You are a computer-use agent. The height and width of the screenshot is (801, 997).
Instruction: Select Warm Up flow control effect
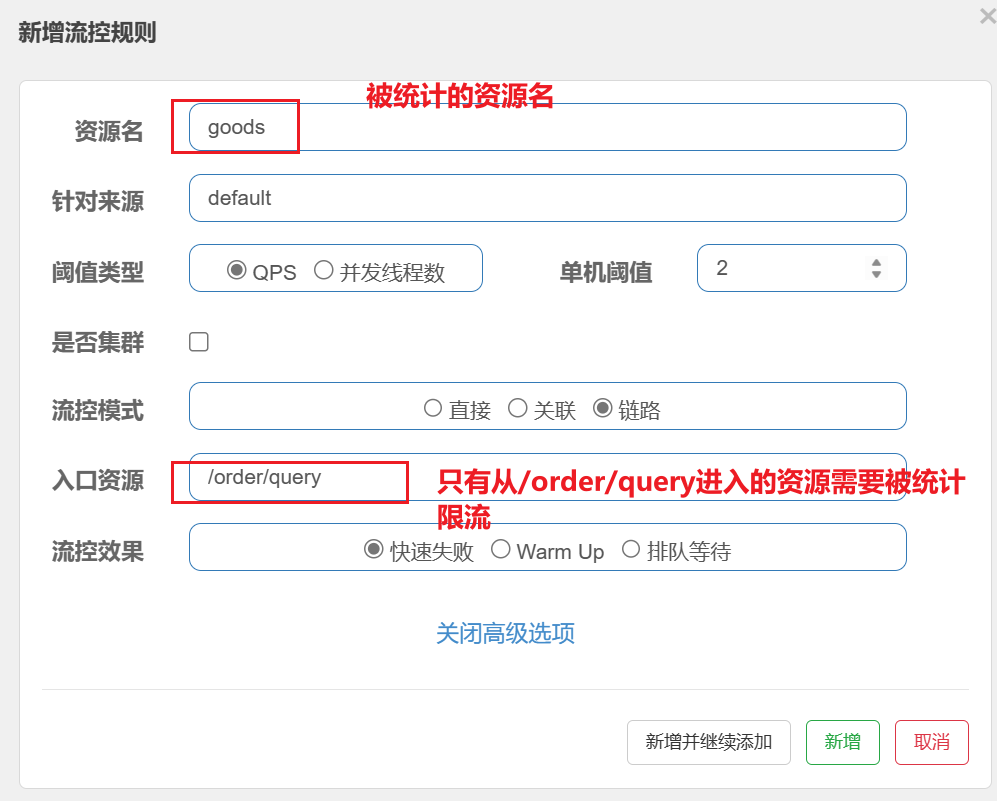click(x=500, y=549)
